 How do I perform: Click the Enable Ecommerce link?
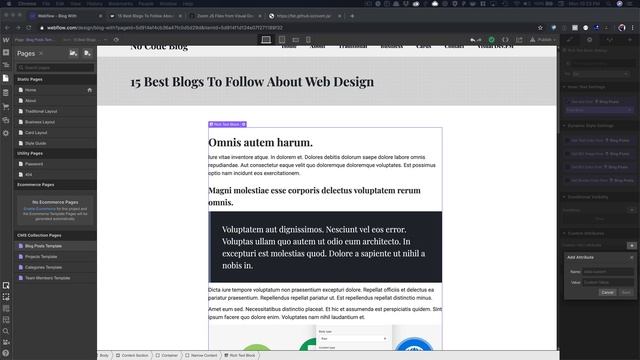(x=39, y=209)
